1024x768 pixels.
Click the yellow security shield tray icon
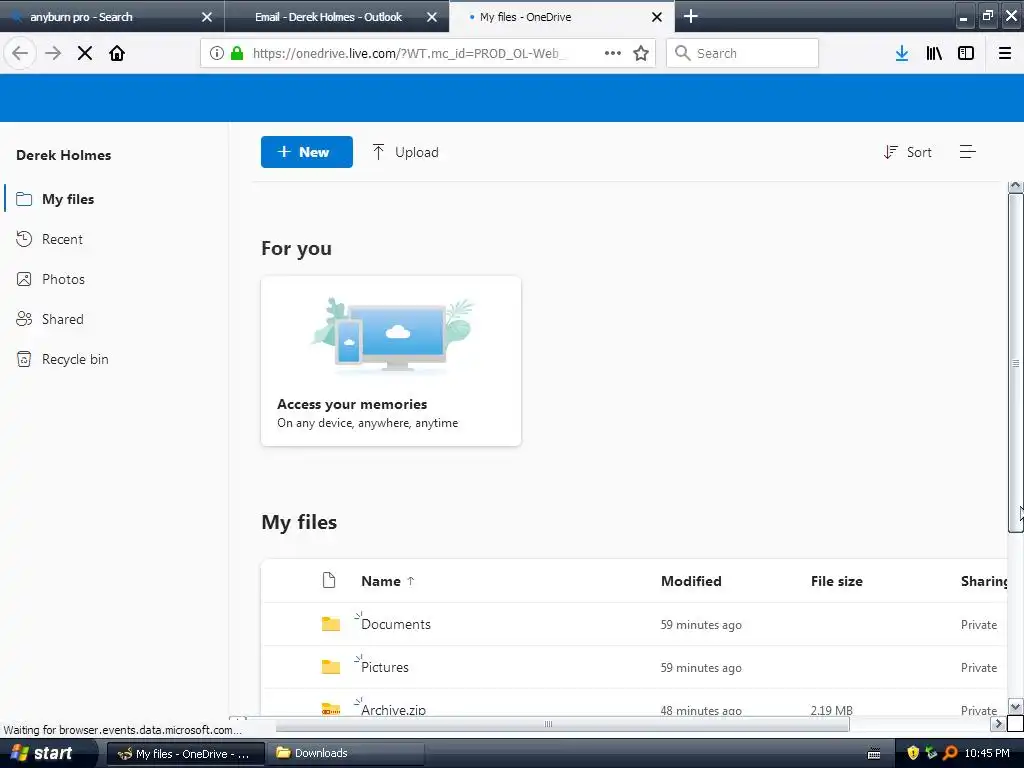click(913, 753)
